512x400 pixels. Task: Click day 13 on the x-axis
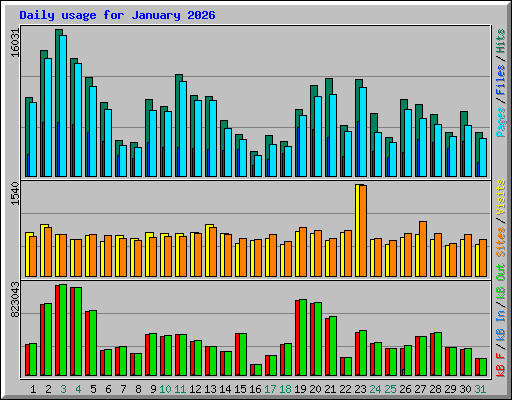(x=210, y=389)
